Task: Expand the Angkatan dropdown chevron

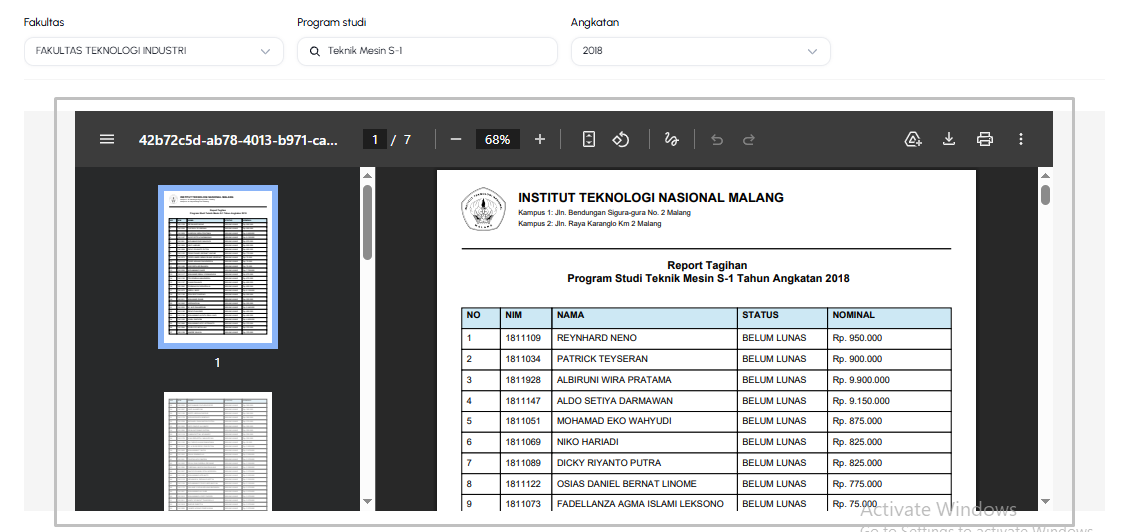Action: (x=812, y=51)
